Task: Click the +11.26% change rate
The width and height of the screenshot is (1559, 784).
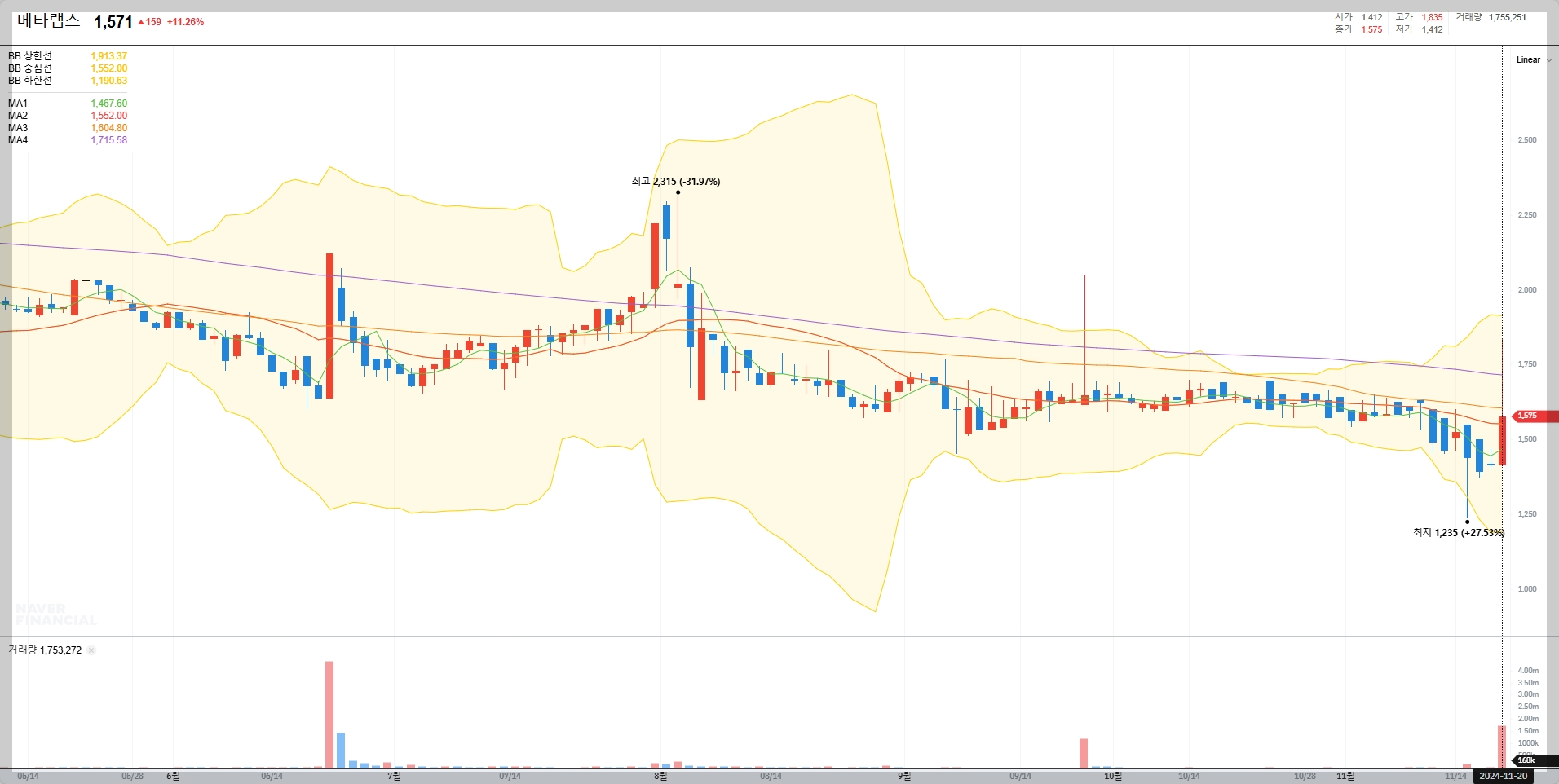Action: (x=185, y=22)
